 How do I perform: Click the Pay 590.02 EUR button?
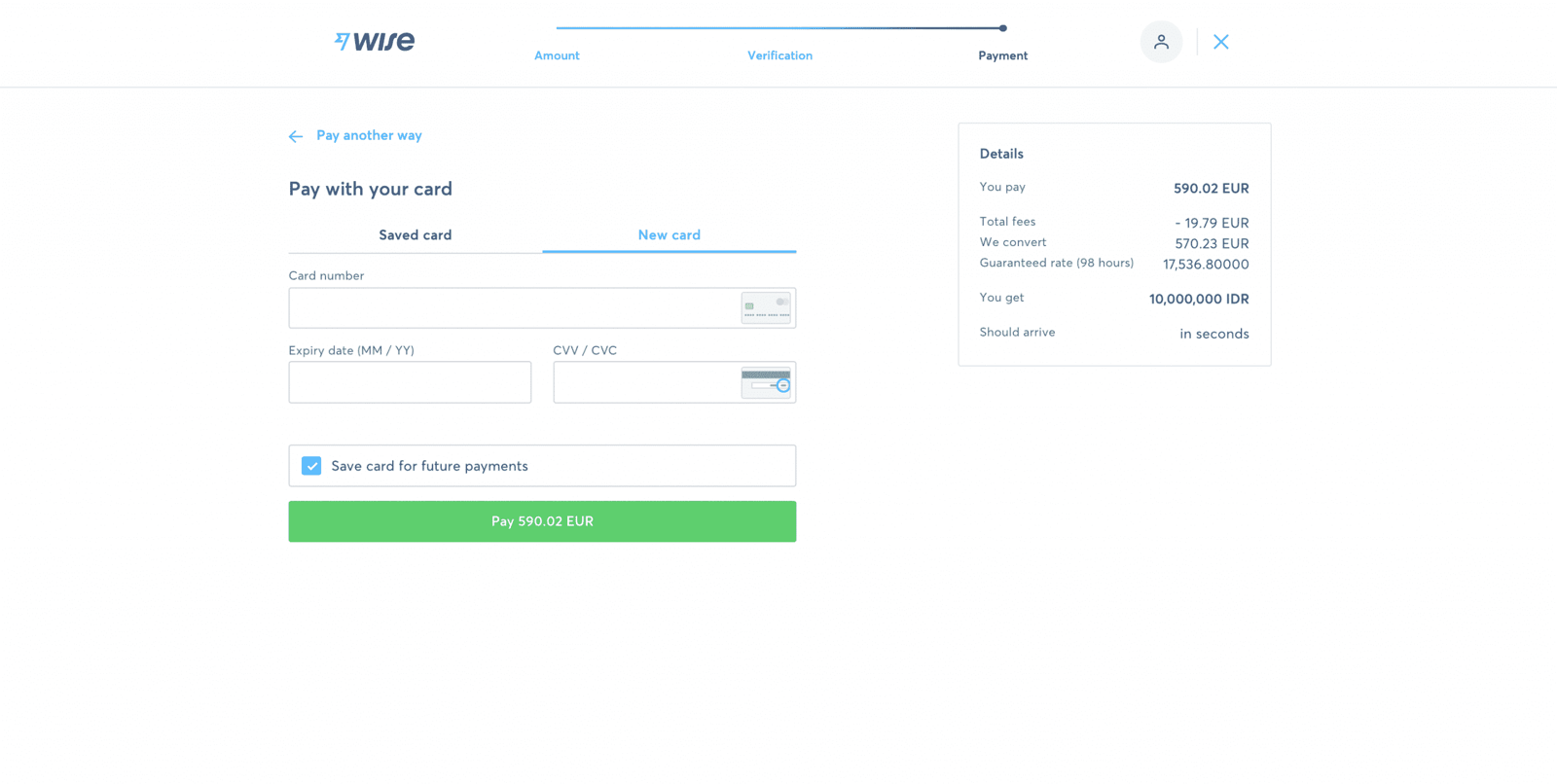point(542,521)
